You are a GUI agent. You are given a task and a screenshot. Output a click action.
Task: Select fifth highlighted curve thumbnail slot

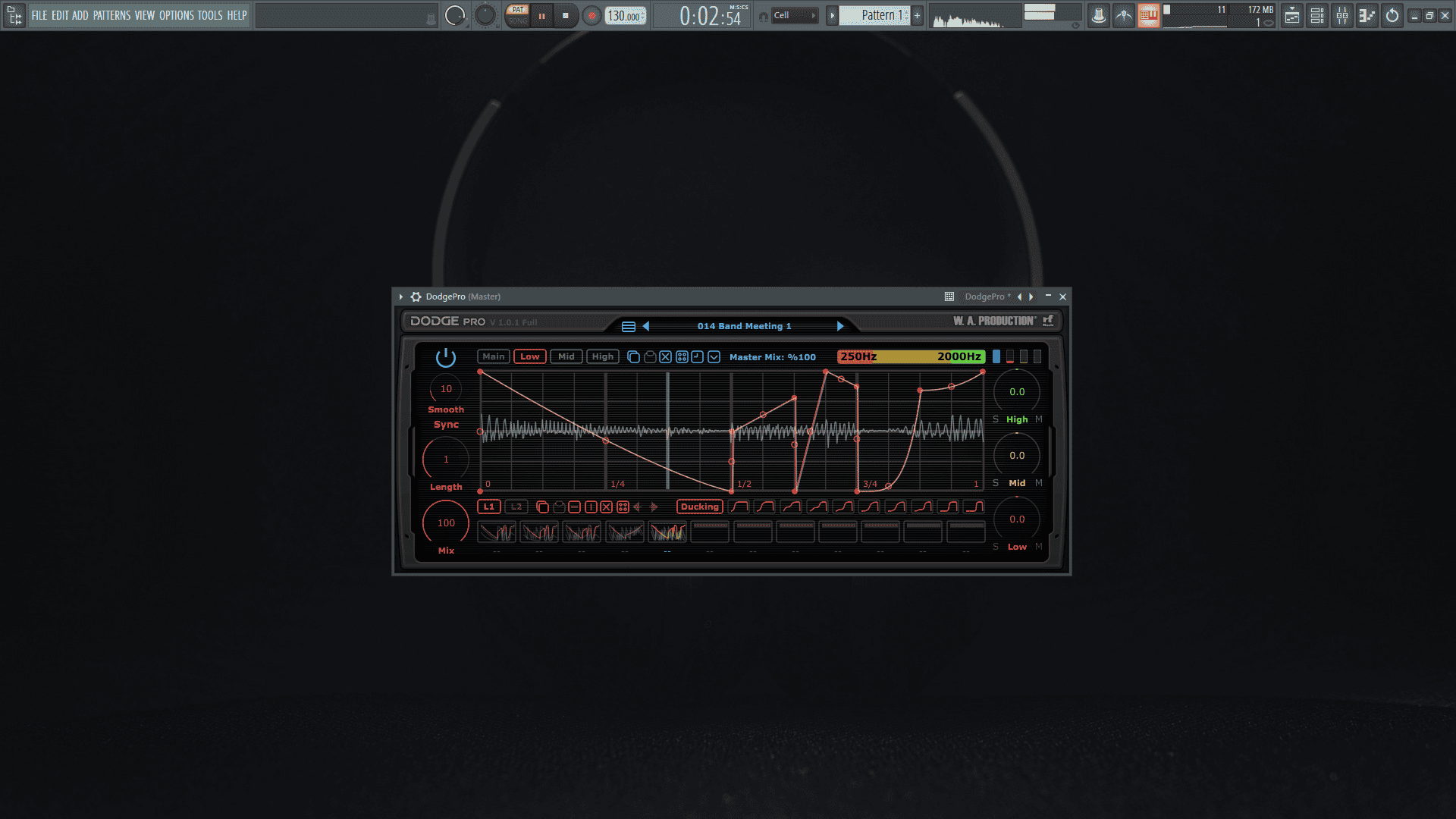[x=667, y=532]
